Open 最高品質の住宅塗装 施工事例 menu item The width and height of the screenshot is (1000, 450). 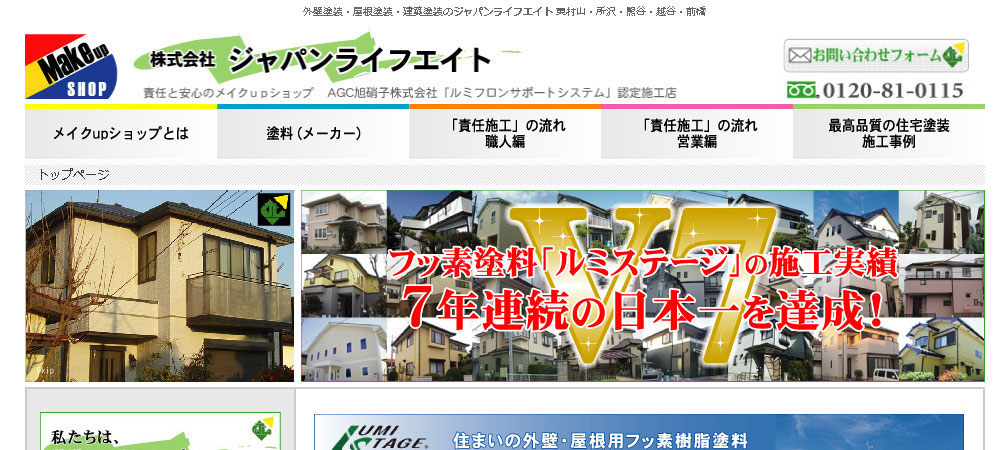coord(889,133)
